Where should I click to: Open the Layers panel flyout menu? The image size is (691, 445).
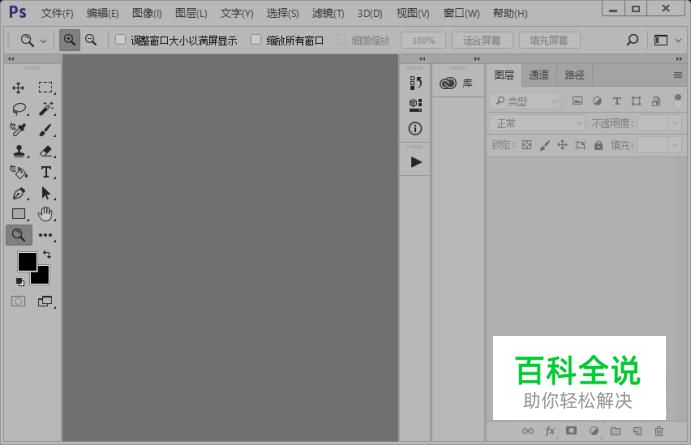(678, 75)
